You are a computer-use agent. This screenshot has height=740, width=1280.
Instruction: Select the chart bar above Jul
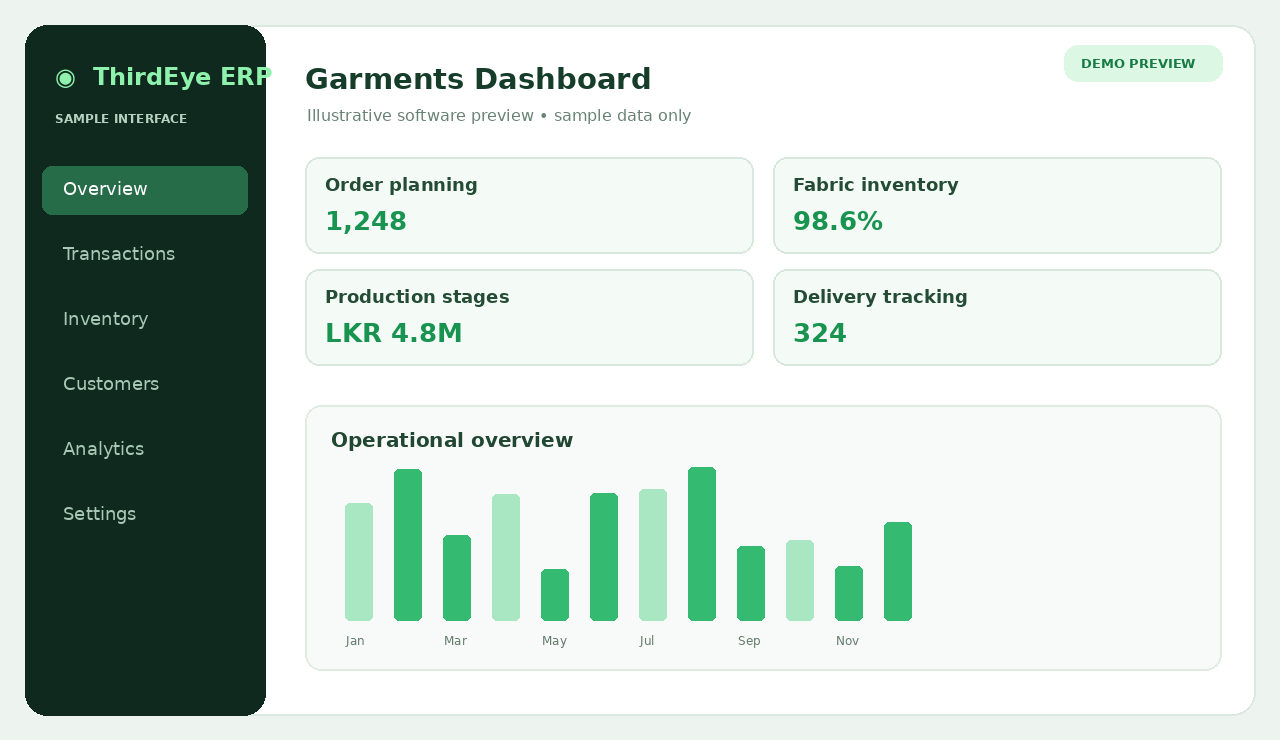click(653, 555)
